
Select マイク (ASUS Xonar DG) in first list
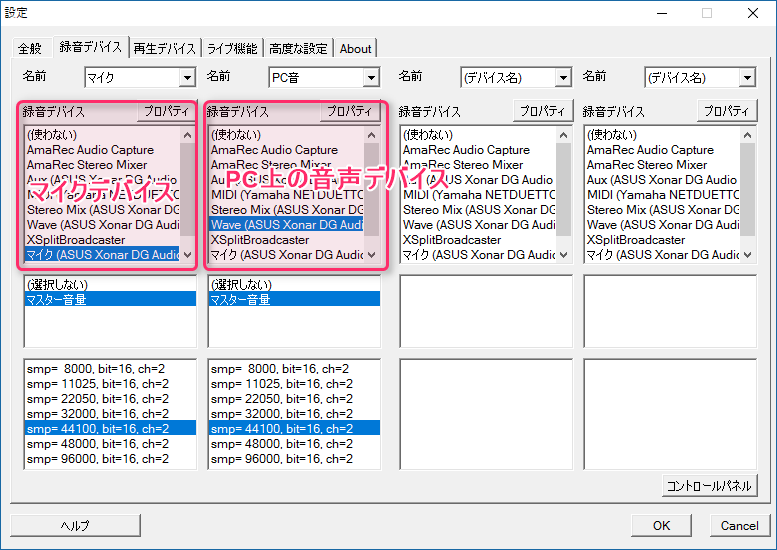tap(102, 255)
